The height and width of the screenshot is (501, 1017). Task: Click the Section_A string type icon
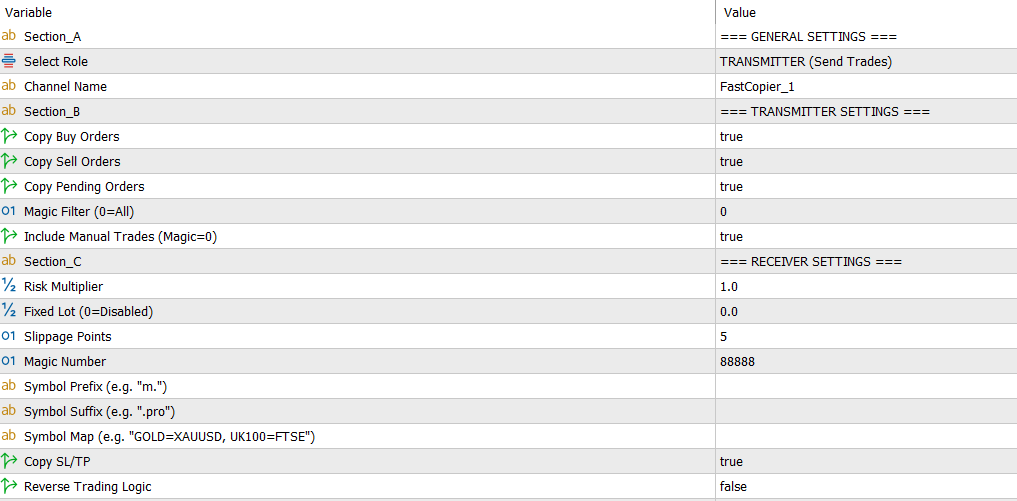[x=9, y=37]
